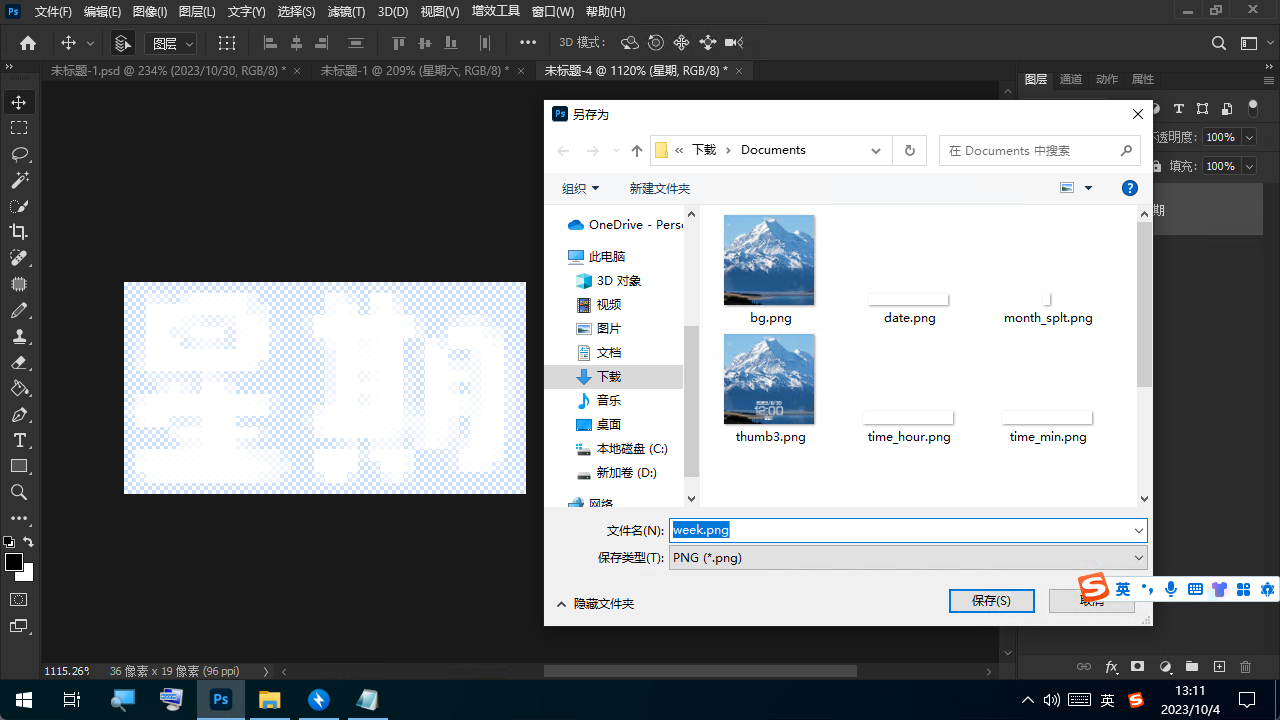
Task: Open the 滤镜(T) menu
Action: click(x=346, y=12)
